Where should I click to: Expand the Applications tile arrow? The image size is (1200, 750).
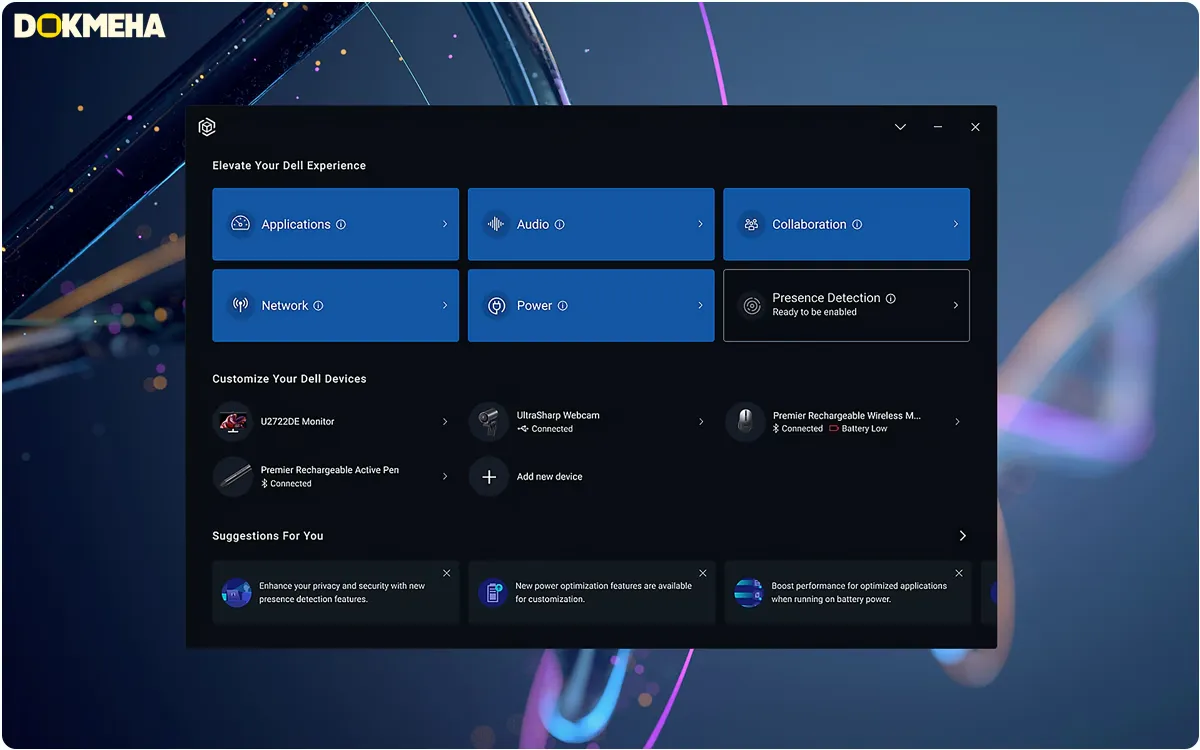(445, 224)
